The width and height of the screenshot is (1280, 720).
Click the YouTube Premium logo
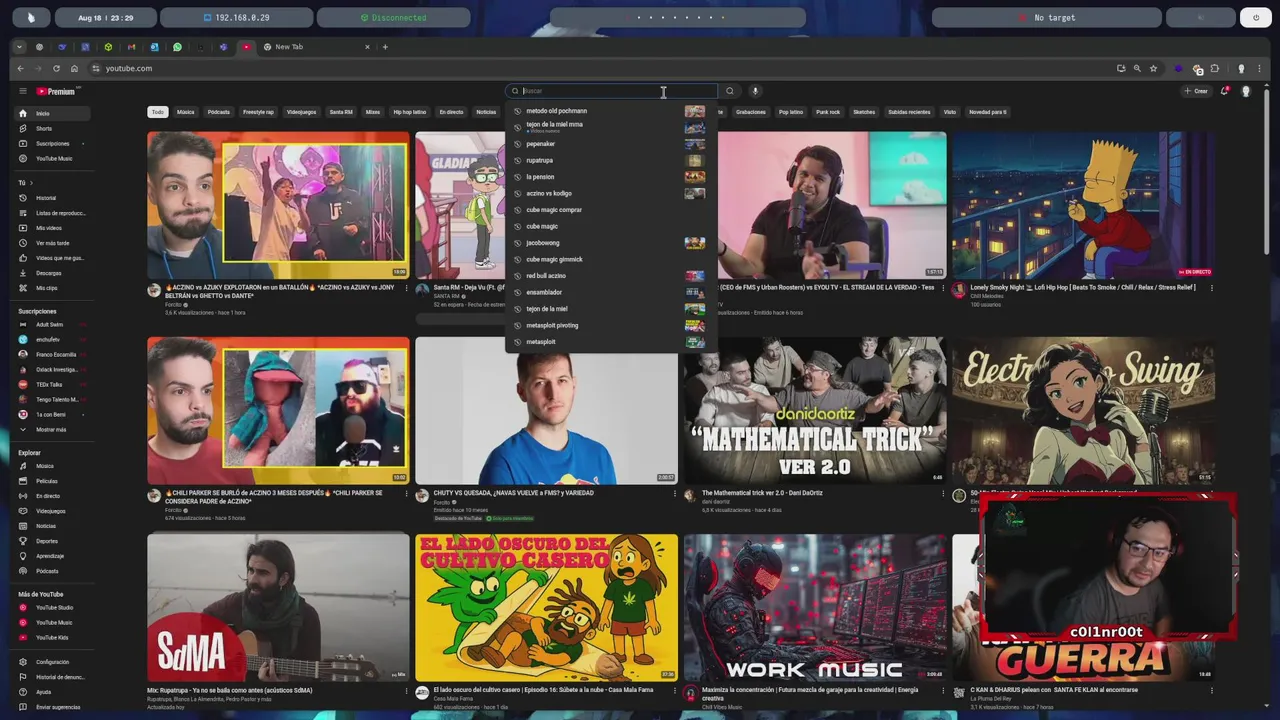[x=56, y=91]
